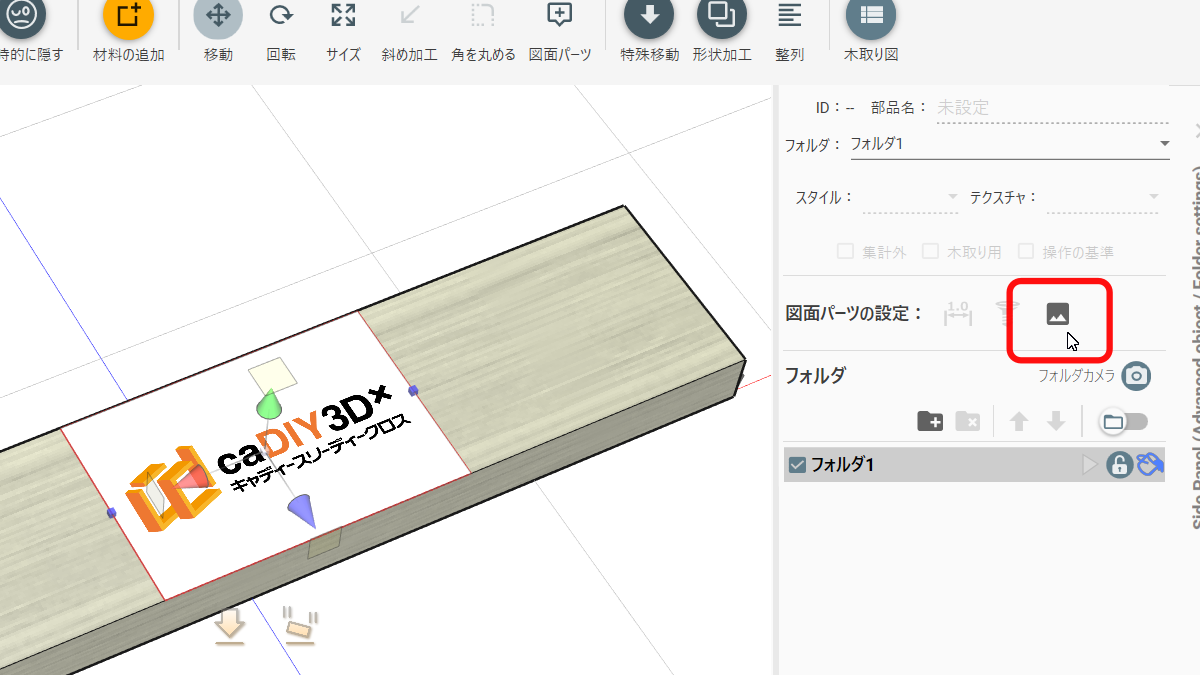Click the dimension line drawing-part setting icon
The image size is (1200, 675).
958,314
